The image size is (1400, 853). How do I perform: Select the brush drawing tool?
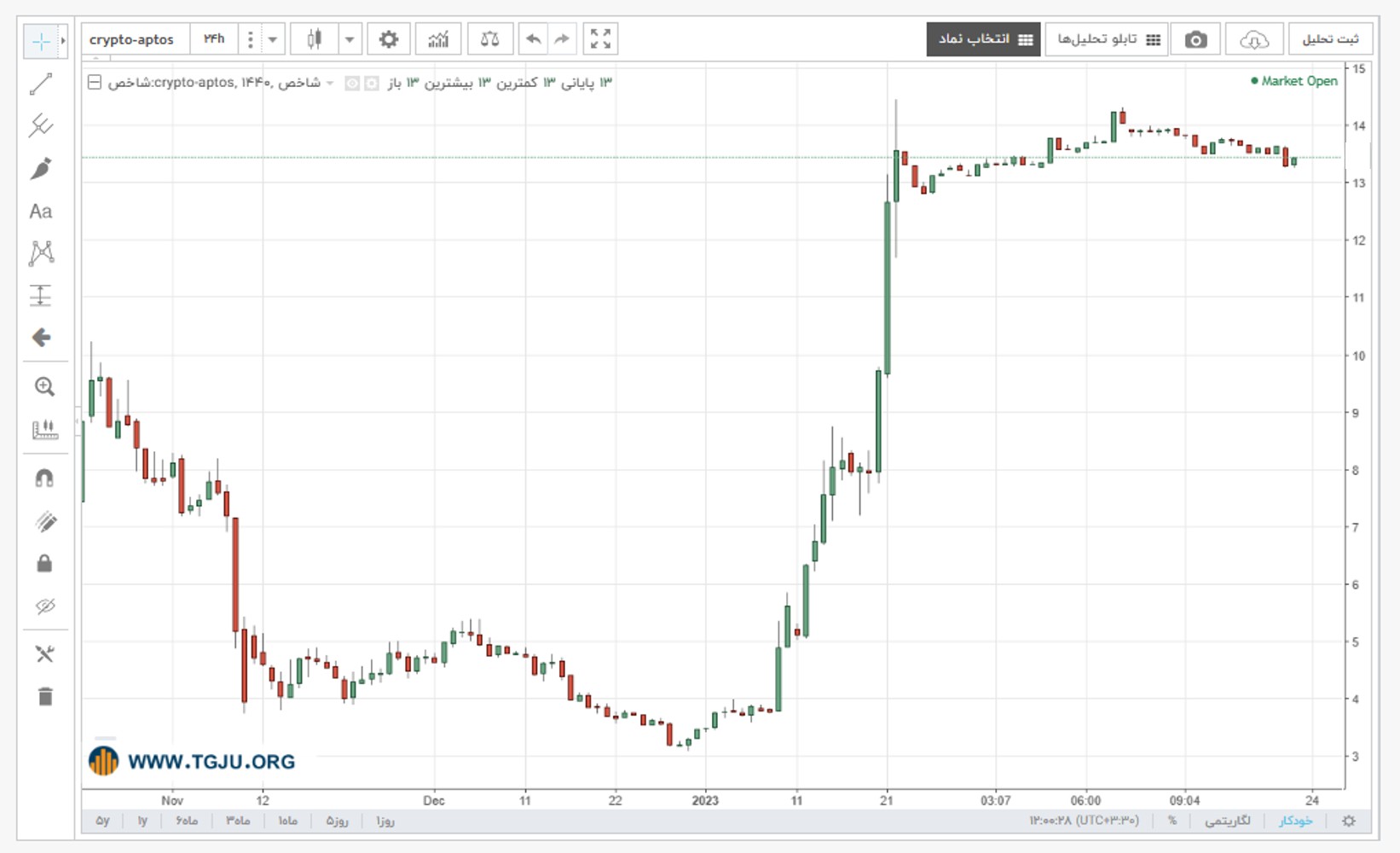(41, 169)
